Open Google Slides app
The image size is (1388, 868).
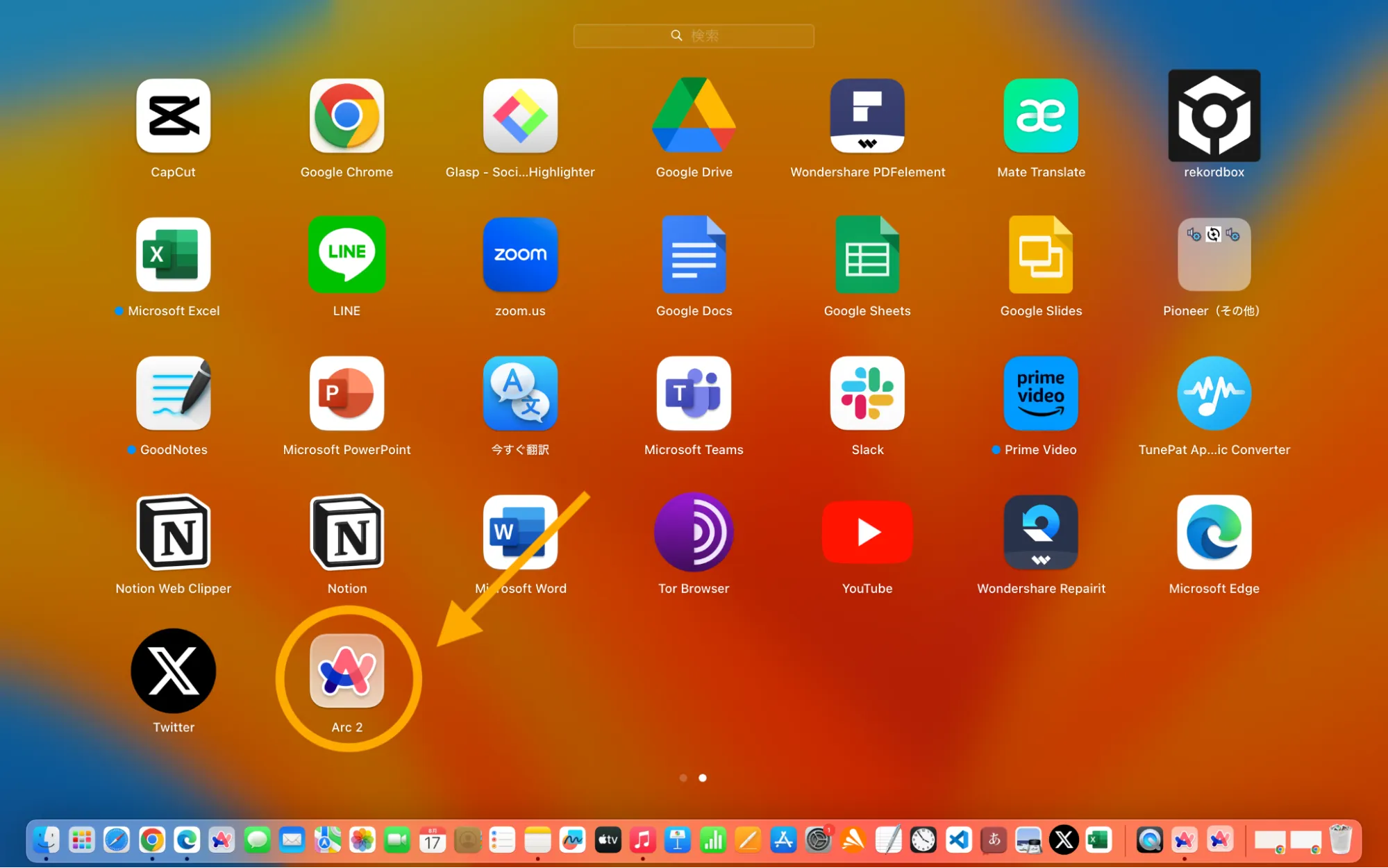(1041, 255)
